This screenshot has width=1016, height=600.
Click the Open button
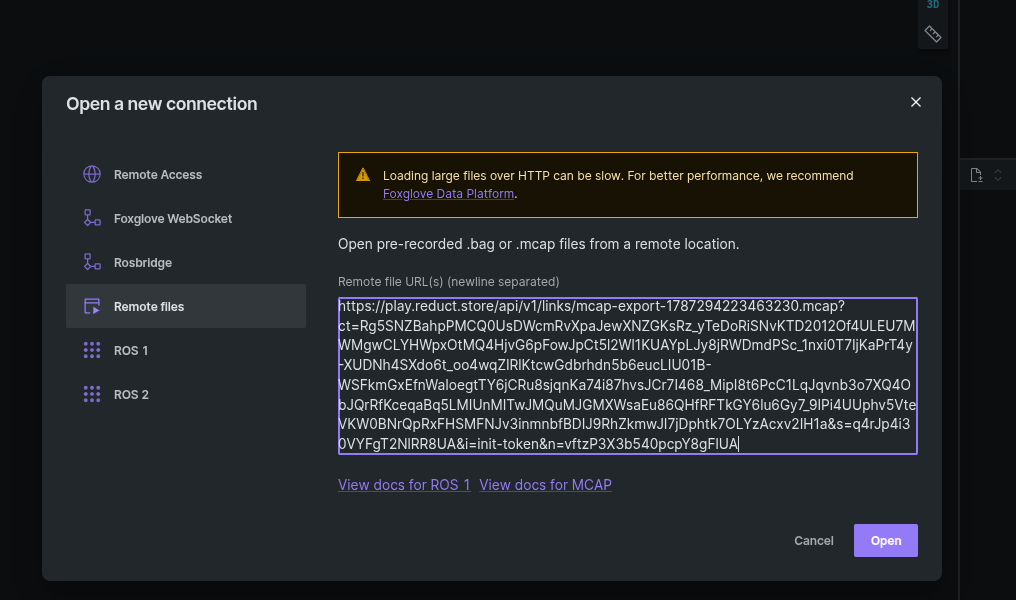click(x=886, y=540)
